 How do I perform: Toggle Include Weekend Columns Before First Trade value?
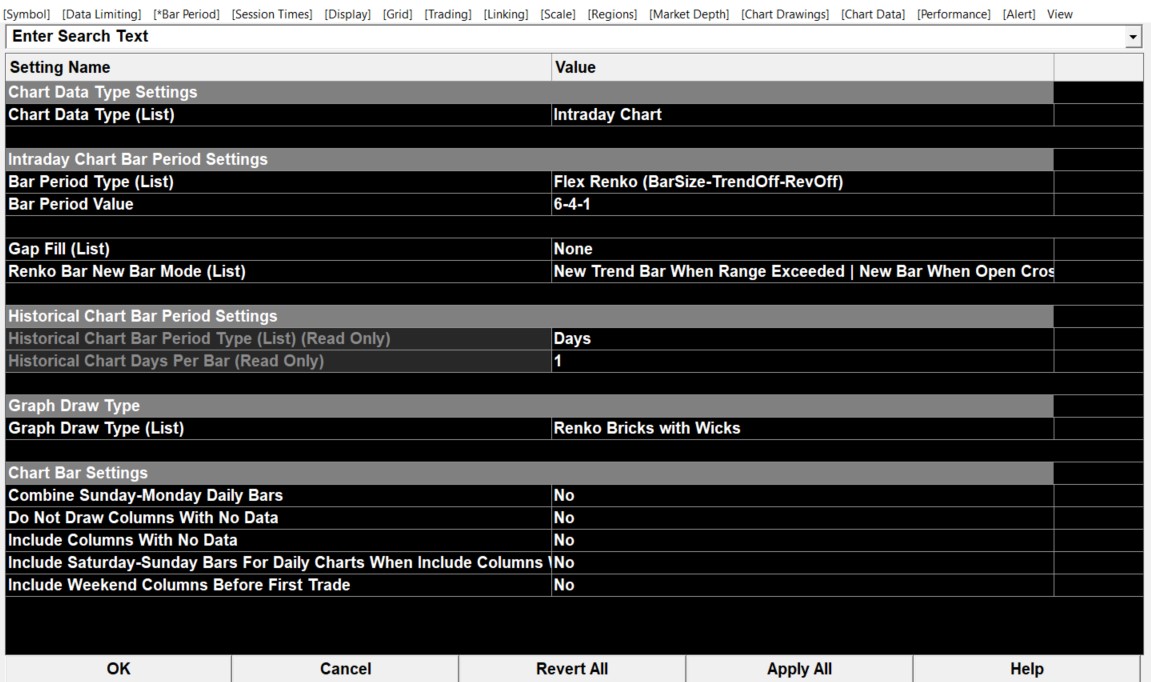coord(802,585)
